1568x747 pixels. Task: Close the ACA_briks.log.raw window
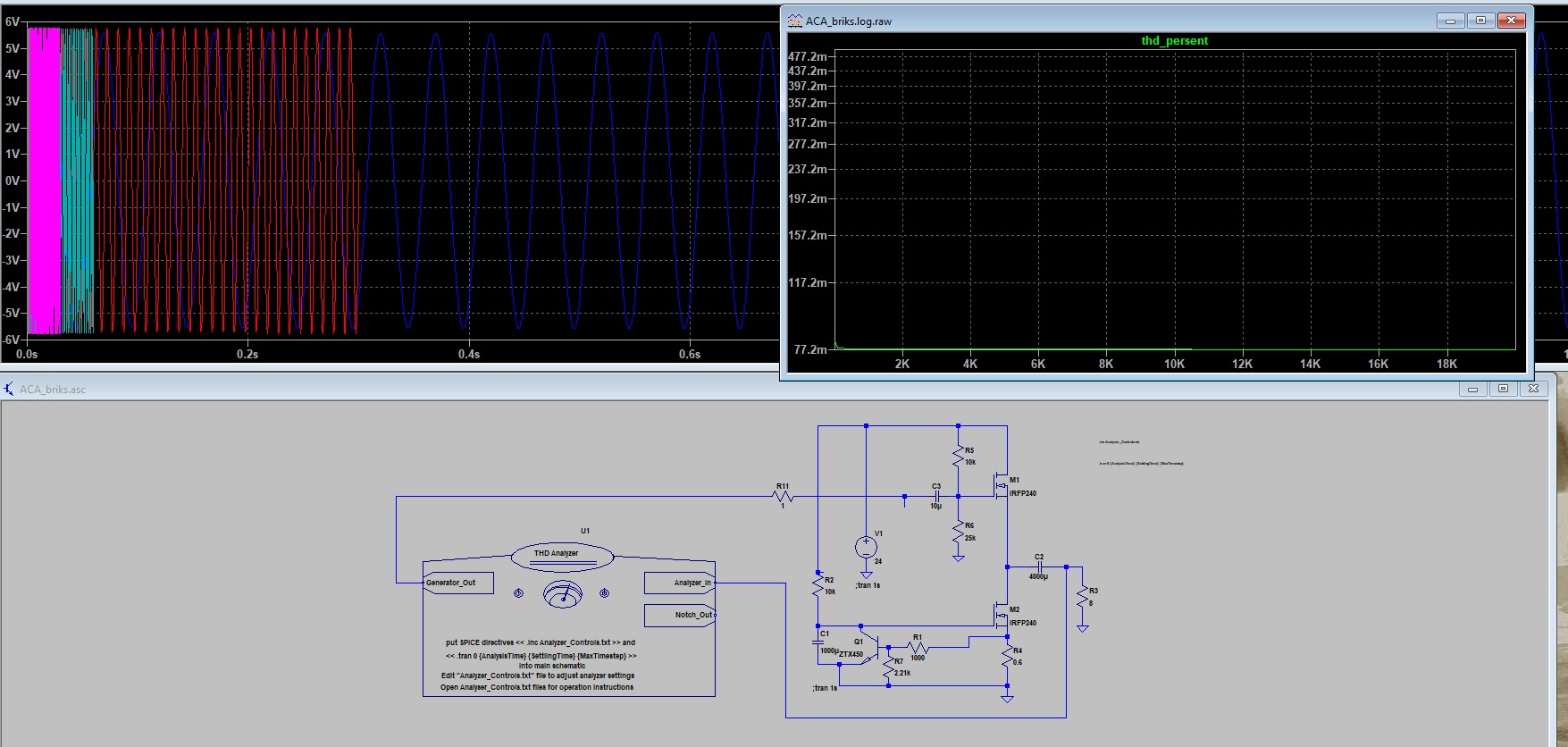(x=1511, y=21)
